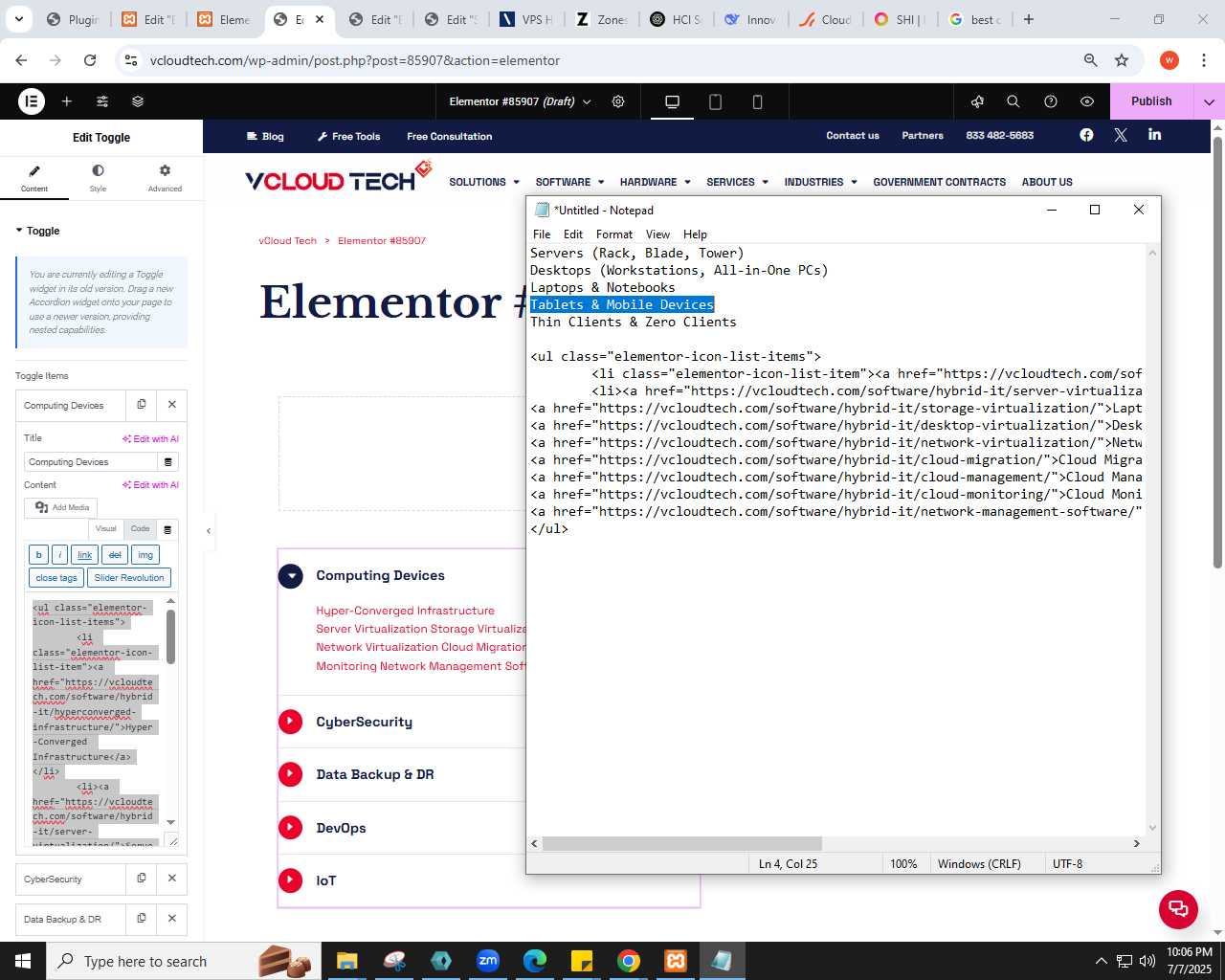The width and height of the screenshot is (1225, 980).
Task: Click the close tags editor button
Action: click(56, 578)
